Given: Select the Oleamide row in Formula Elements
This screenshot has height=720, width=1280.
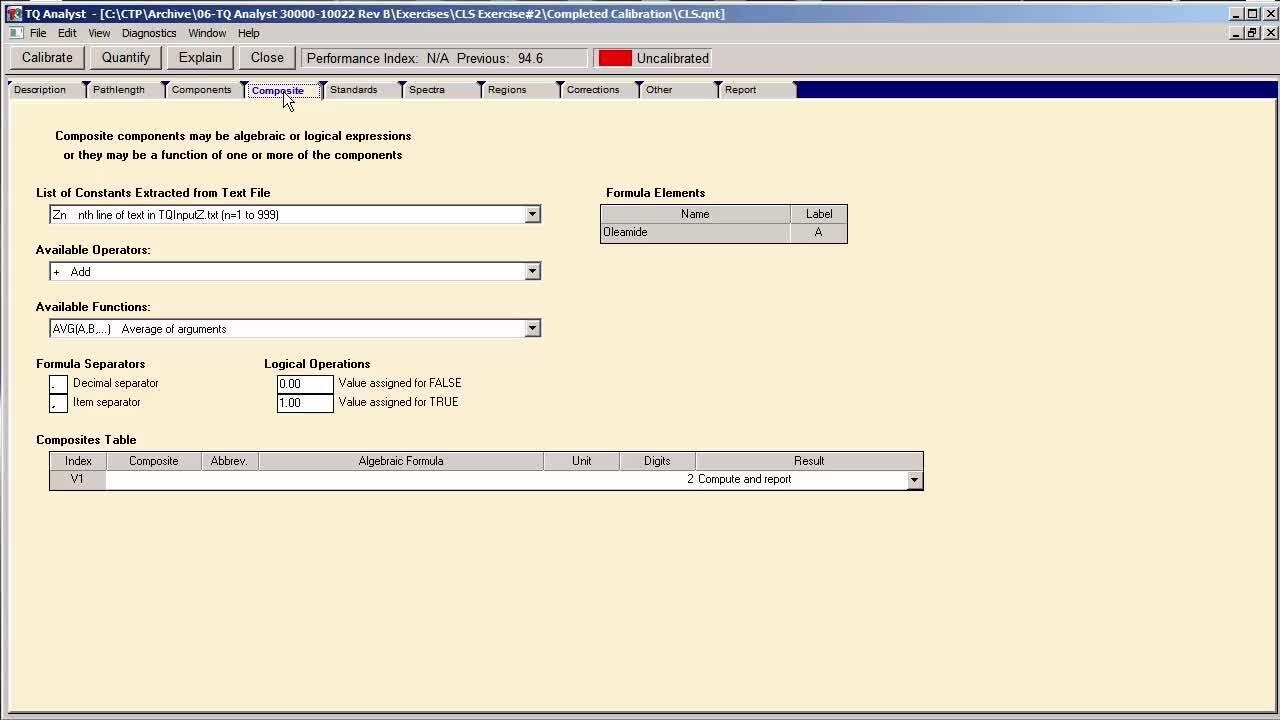Looking at the screenshot, I should click(x=694, y=232).
